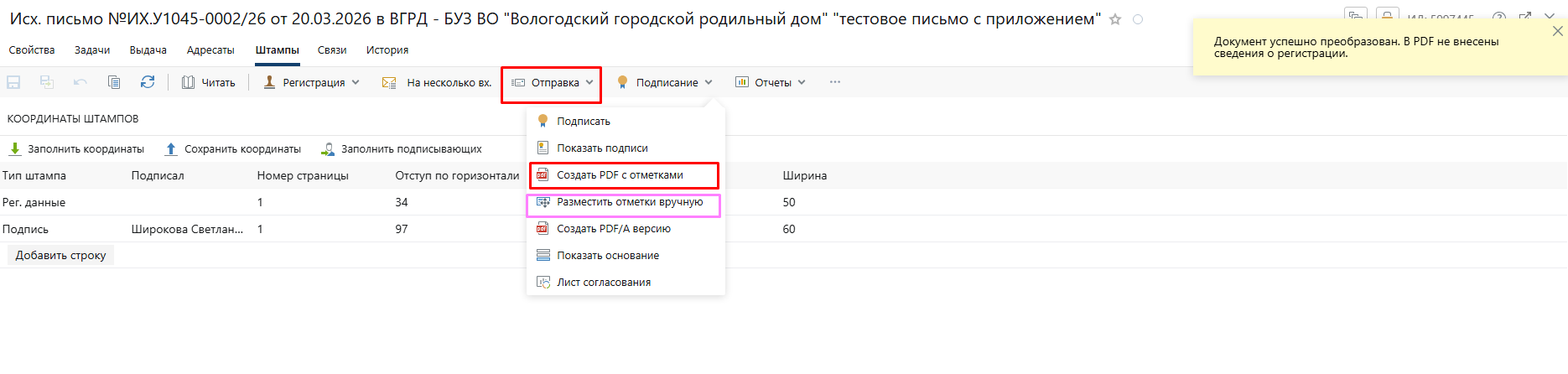The width and height of the screenshot is (1568, 374).
Task: Open the Адресаты tab
Action: pos(210,50)
